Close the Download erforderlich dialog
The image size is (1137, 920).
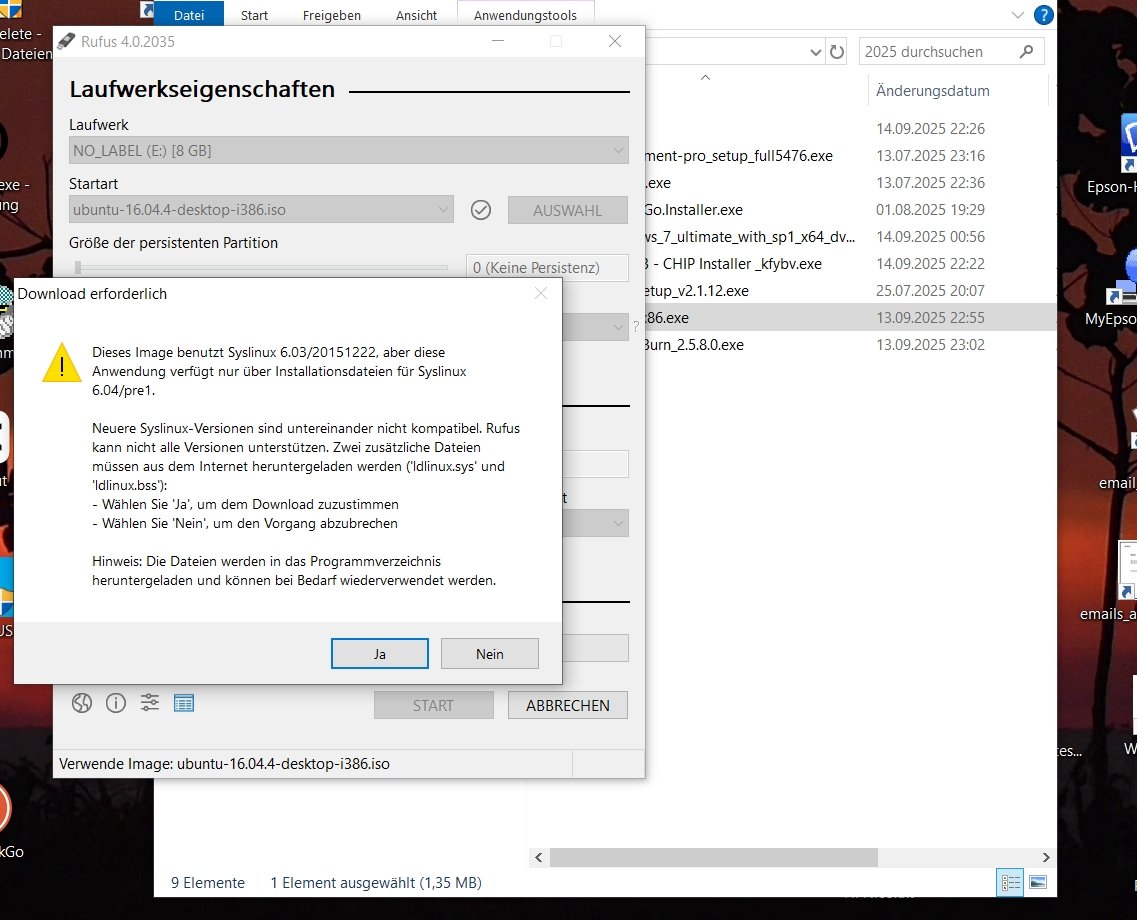click(541, 293)
